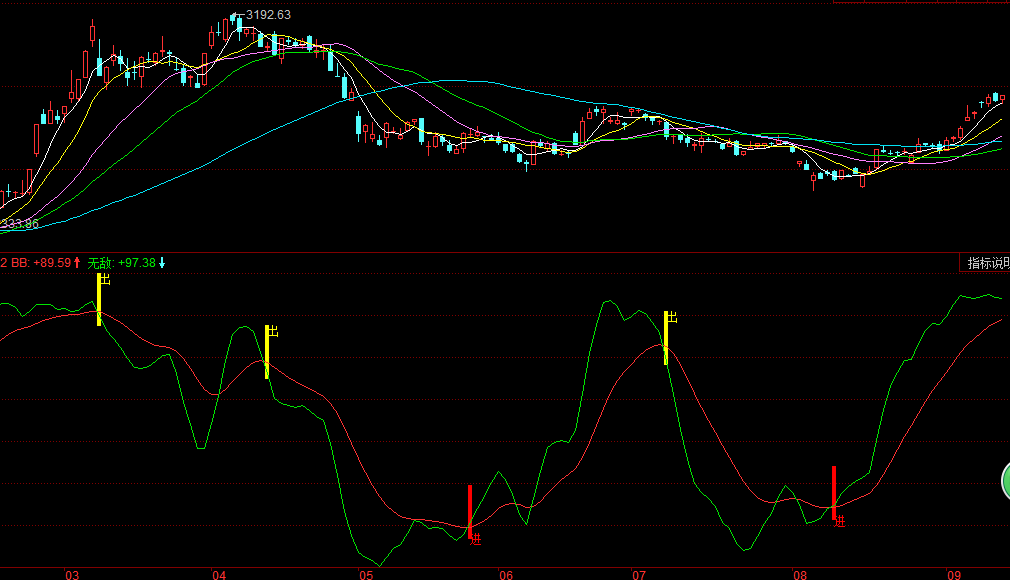The width and height of the screenshot is (1010, 580).
Task: Click the 05 month label on time axis
Action: [x=366, y=574]
